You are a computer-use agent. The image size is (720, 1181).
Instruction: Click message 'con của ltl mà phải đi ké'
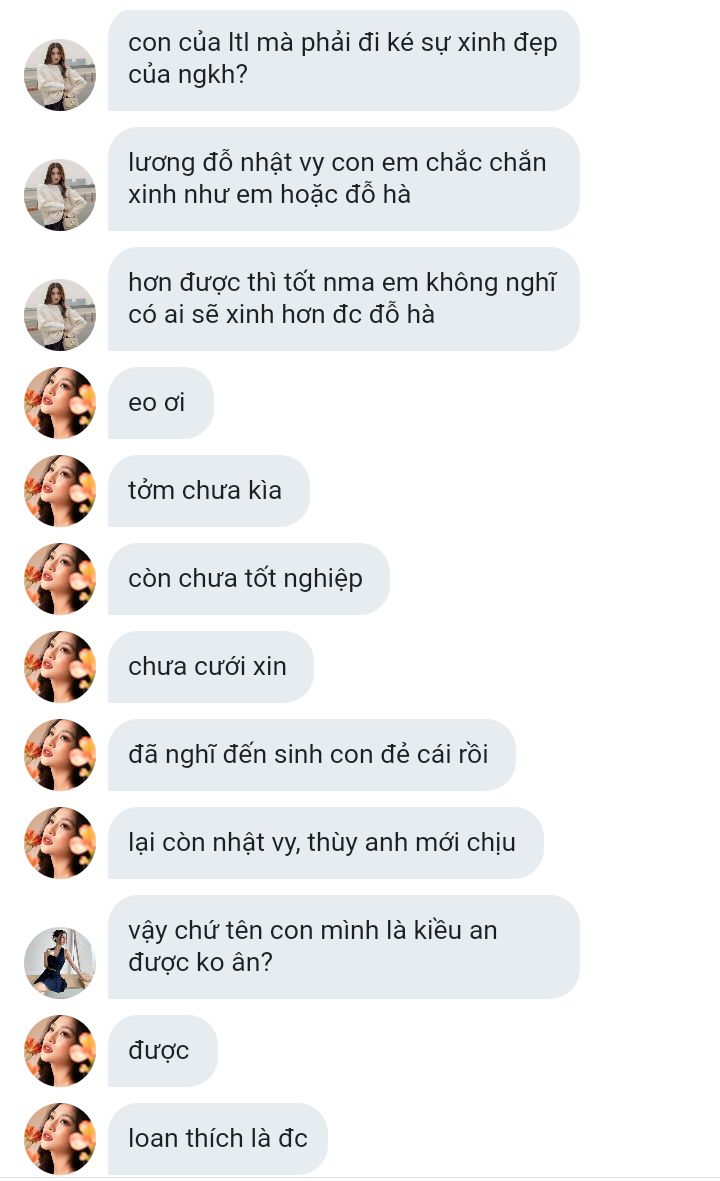tap(343, 59)
